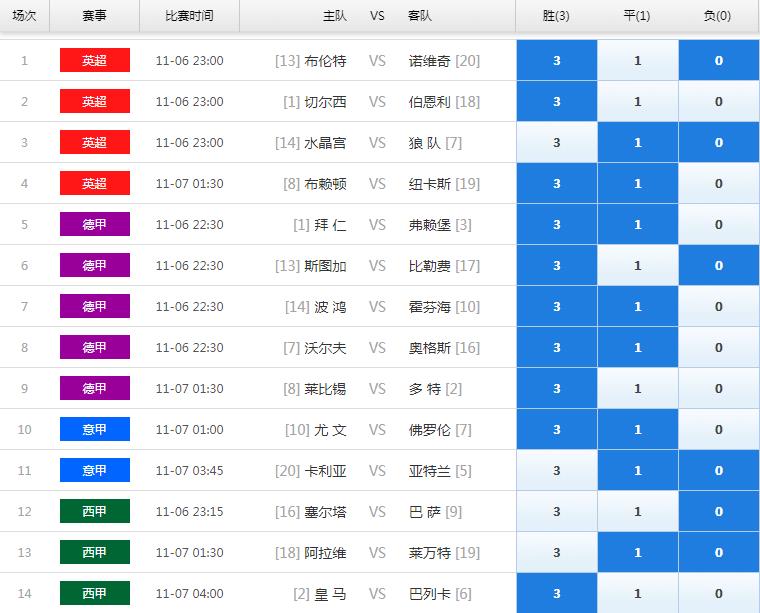The image size is (760, 613).
Task: Toggle win (3) for 阿拉维 vs 莱万特
Action: pos(557,552)
